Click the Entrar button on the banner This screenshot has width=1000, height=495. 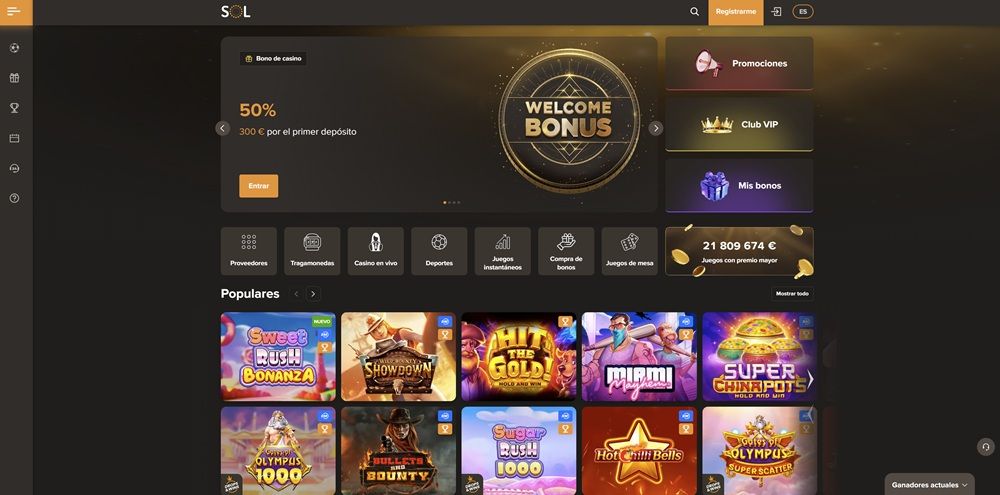[258, 186]
